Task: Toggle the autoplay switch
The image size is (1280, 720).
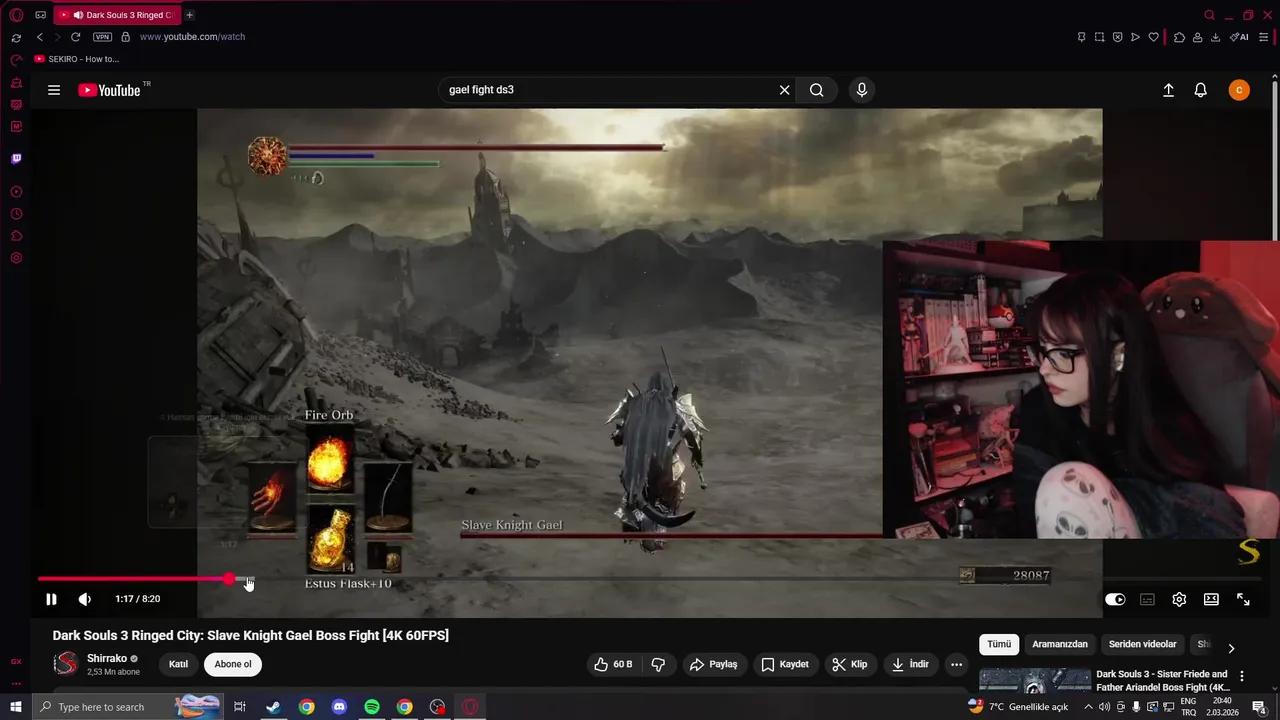Action: coord(1115,599)
